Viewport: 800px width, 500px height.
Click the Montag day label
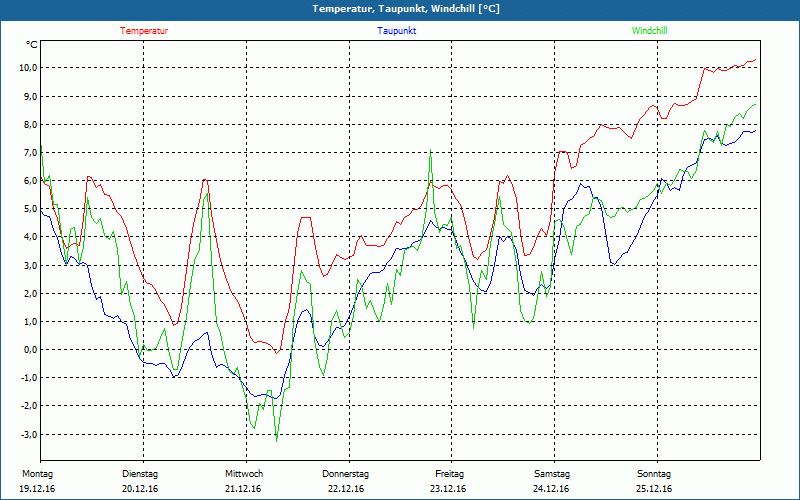pyautogui.click(x=37, y=474)
